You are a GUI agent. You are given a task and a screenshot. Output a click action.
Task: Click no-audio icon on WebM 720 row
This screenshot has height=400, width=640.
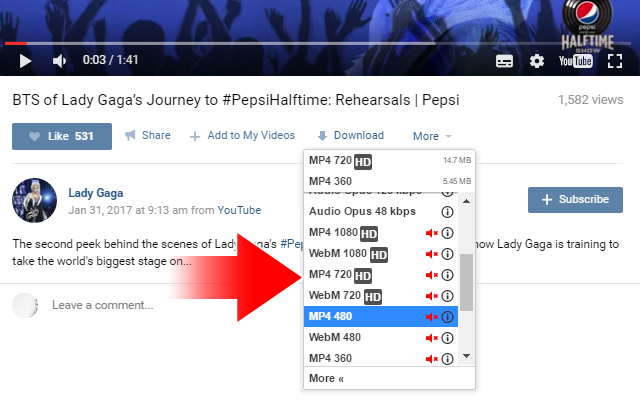click(x=431, y=296)
